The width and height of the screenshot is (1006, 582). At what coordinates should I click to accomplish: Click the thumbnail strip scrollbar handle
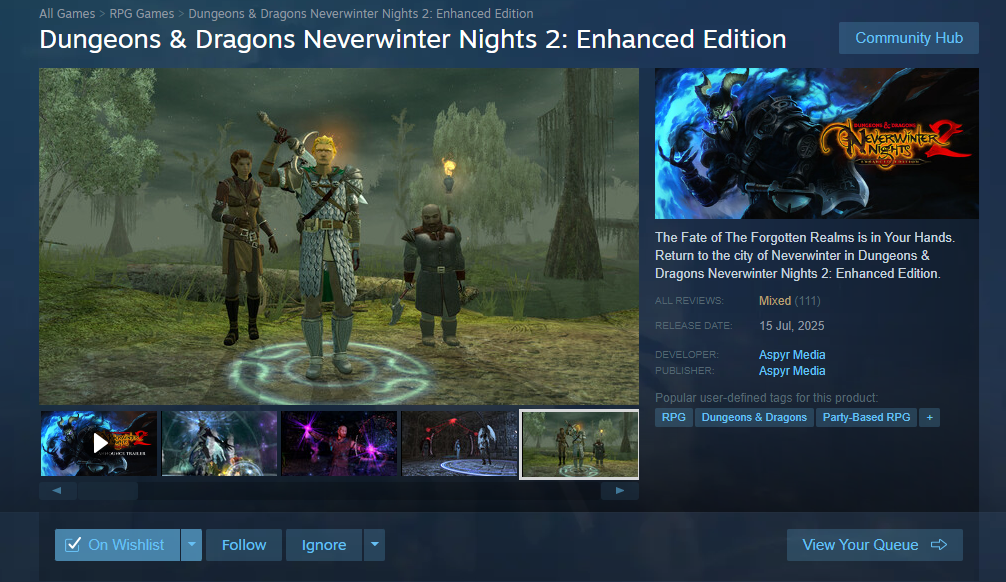108,491
